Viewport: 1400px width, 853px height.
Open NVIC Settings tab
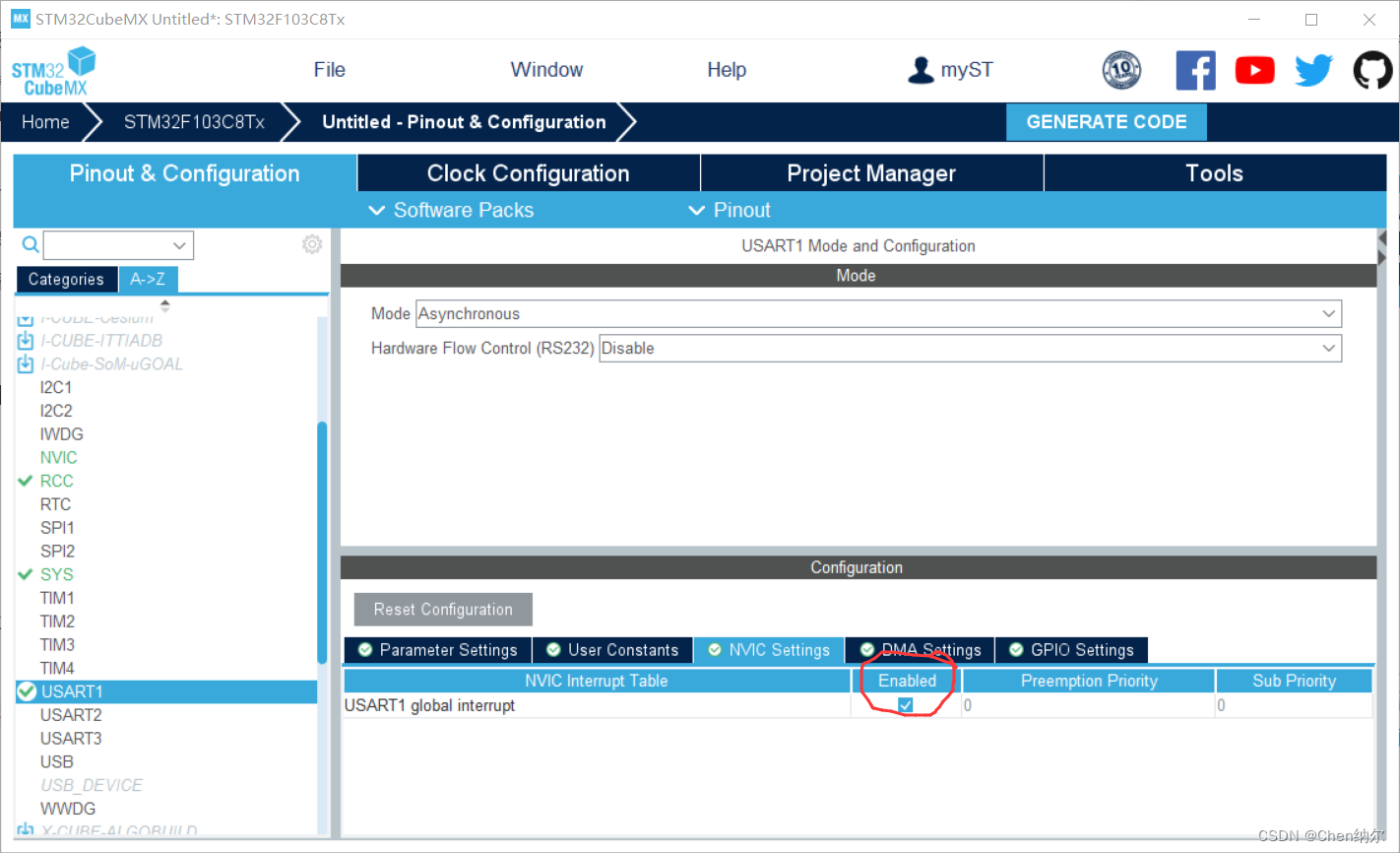pyautogui.click(x=769, y=650)
